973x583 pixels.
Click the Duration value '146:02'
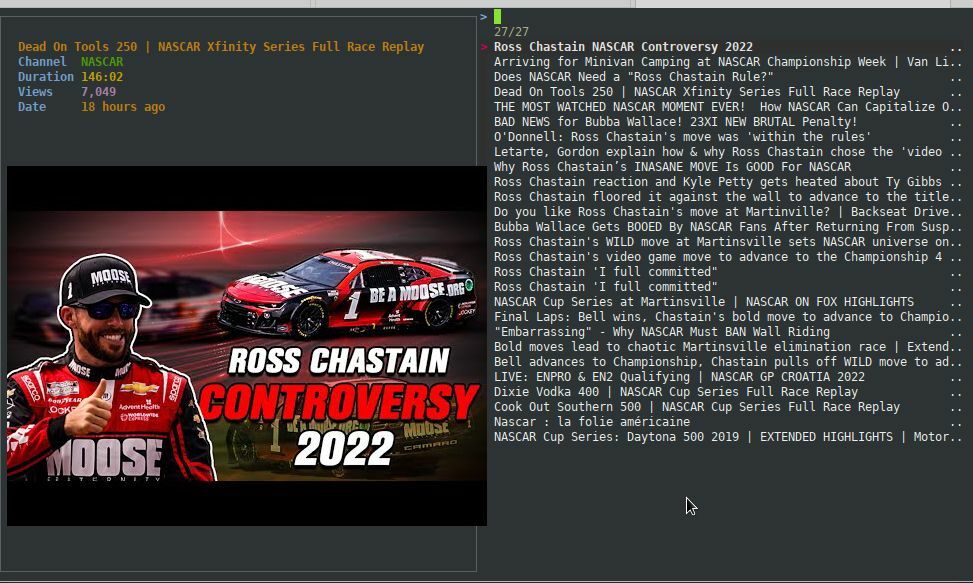pos(102,77)
